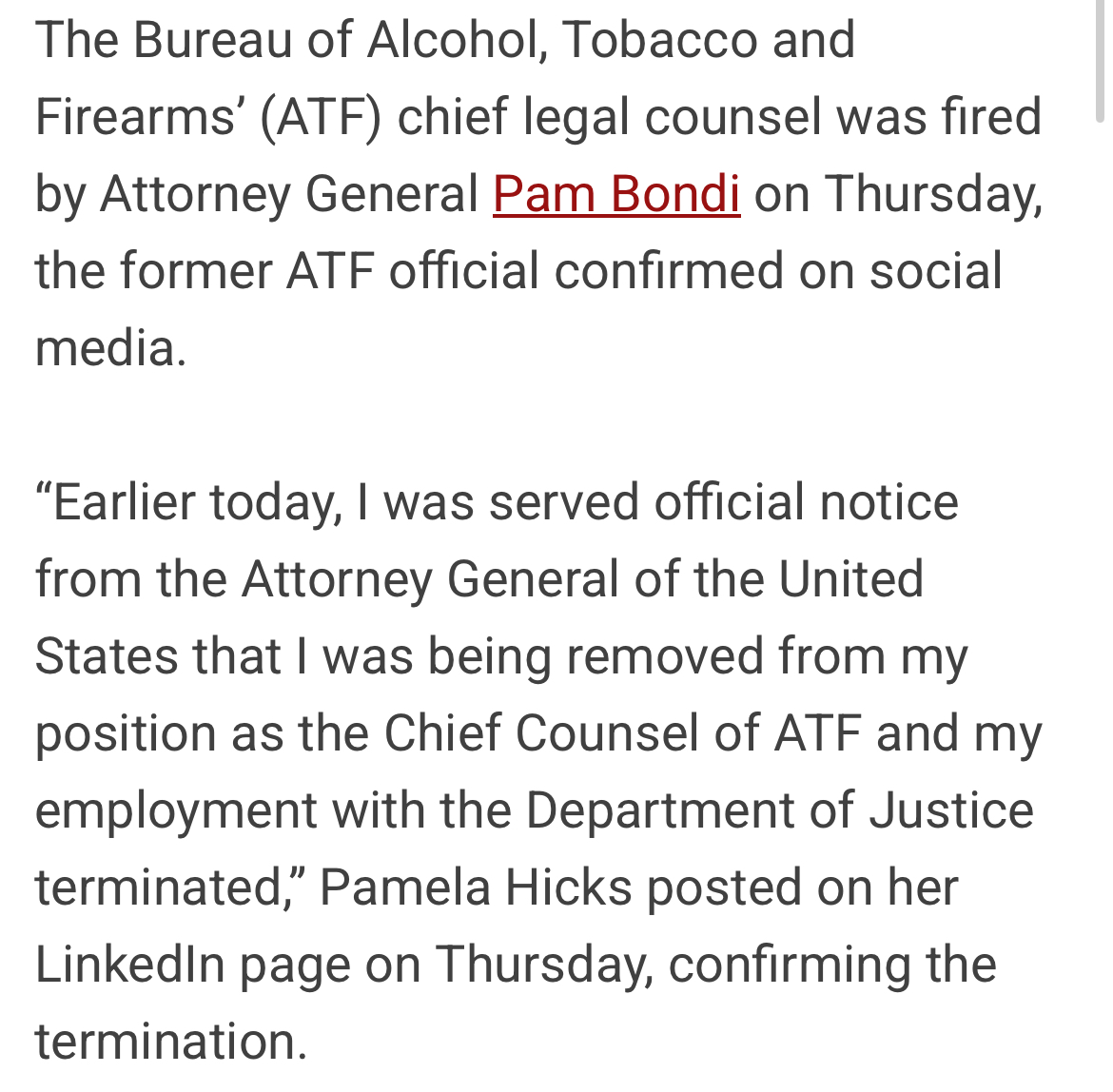Click the word "LinkedIn" in the article
This screenshot has height=1092, width=1113.
(x=130, y=964)
